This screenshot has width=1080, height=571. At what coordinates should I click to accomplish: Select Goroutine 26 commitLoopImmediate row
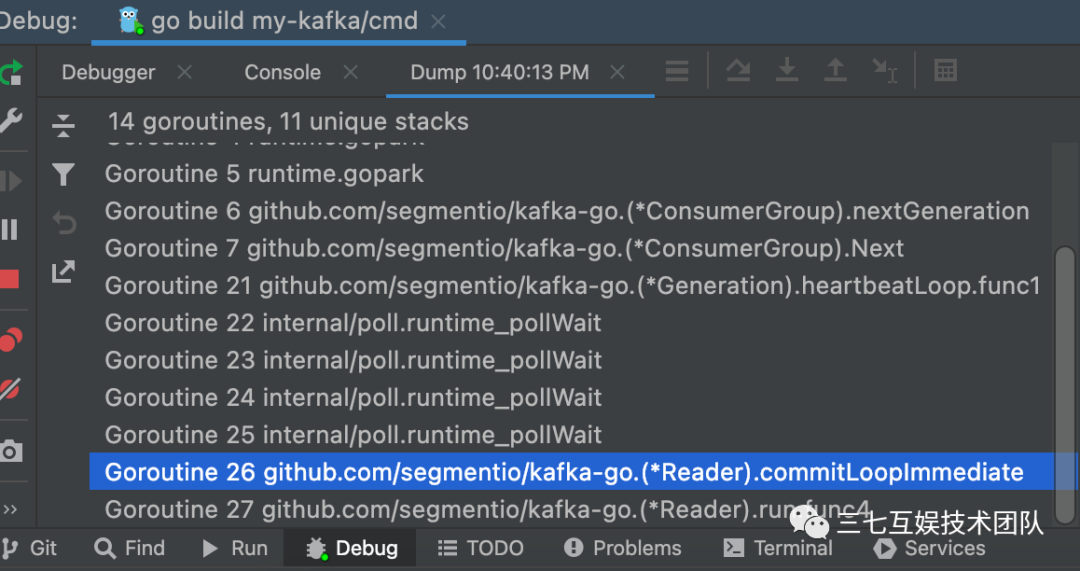(572, 472)
